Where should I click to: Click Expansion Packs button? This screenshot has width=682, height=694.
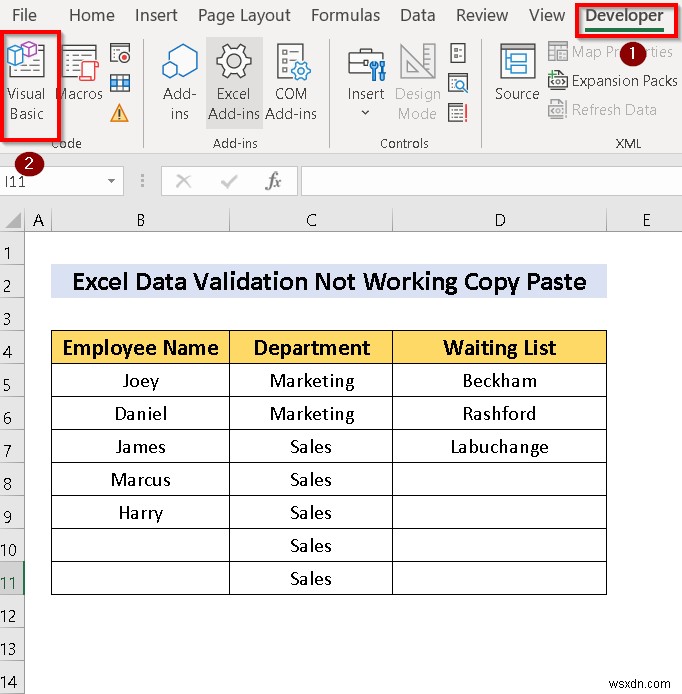pos(613,81)
